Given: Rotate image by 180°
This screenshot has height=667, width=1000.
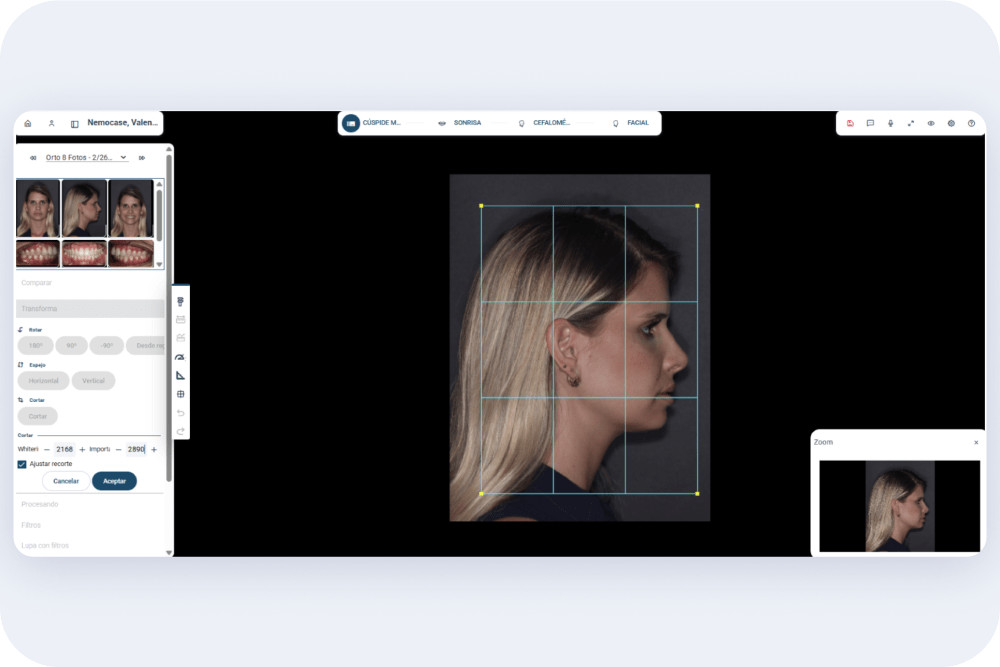Looking at the screenshot, I should pyautogui.click(x=36, y=346).
